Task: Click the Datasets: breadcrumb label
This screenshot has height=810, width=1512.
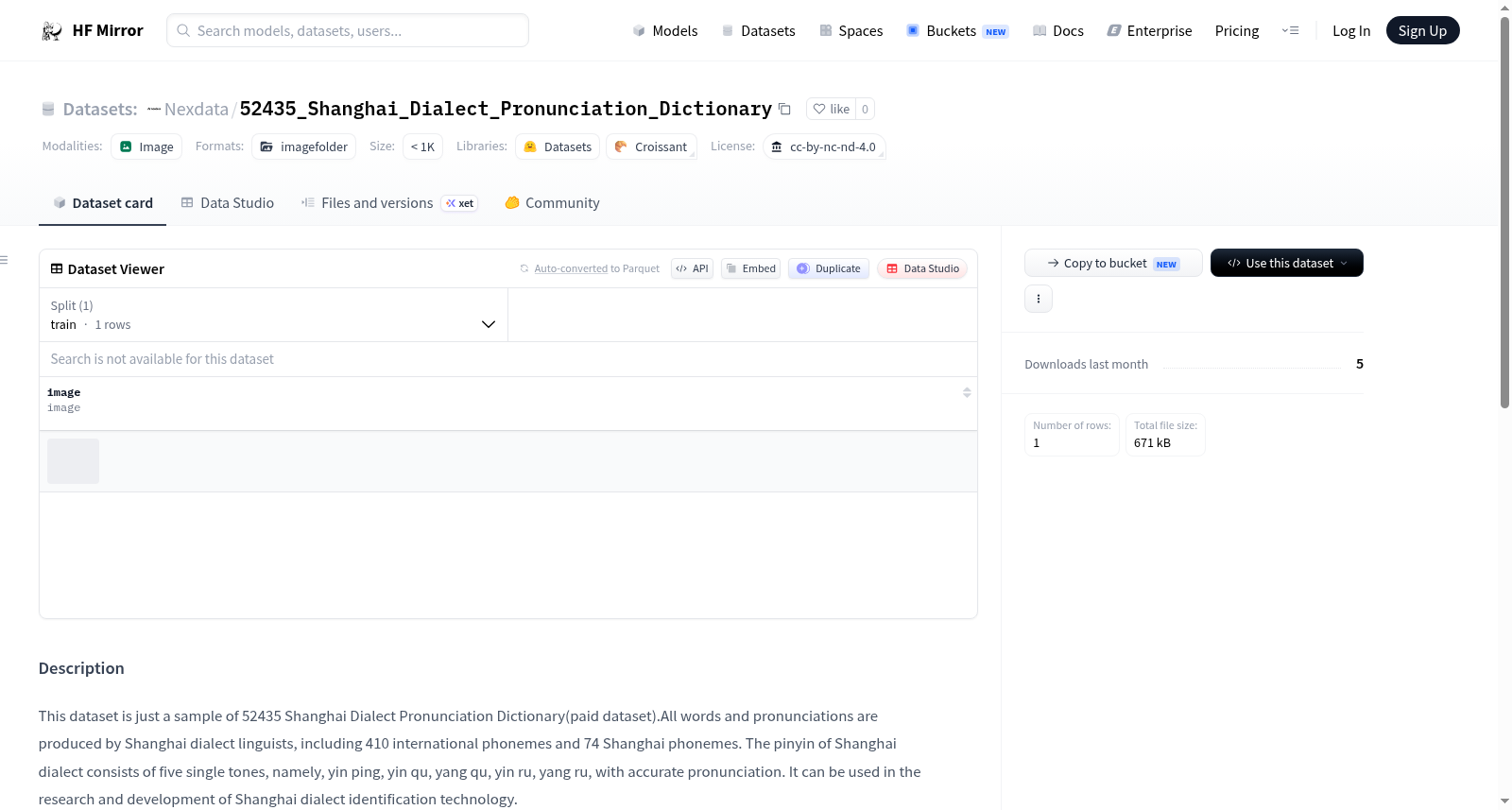Action: [99, 109]
